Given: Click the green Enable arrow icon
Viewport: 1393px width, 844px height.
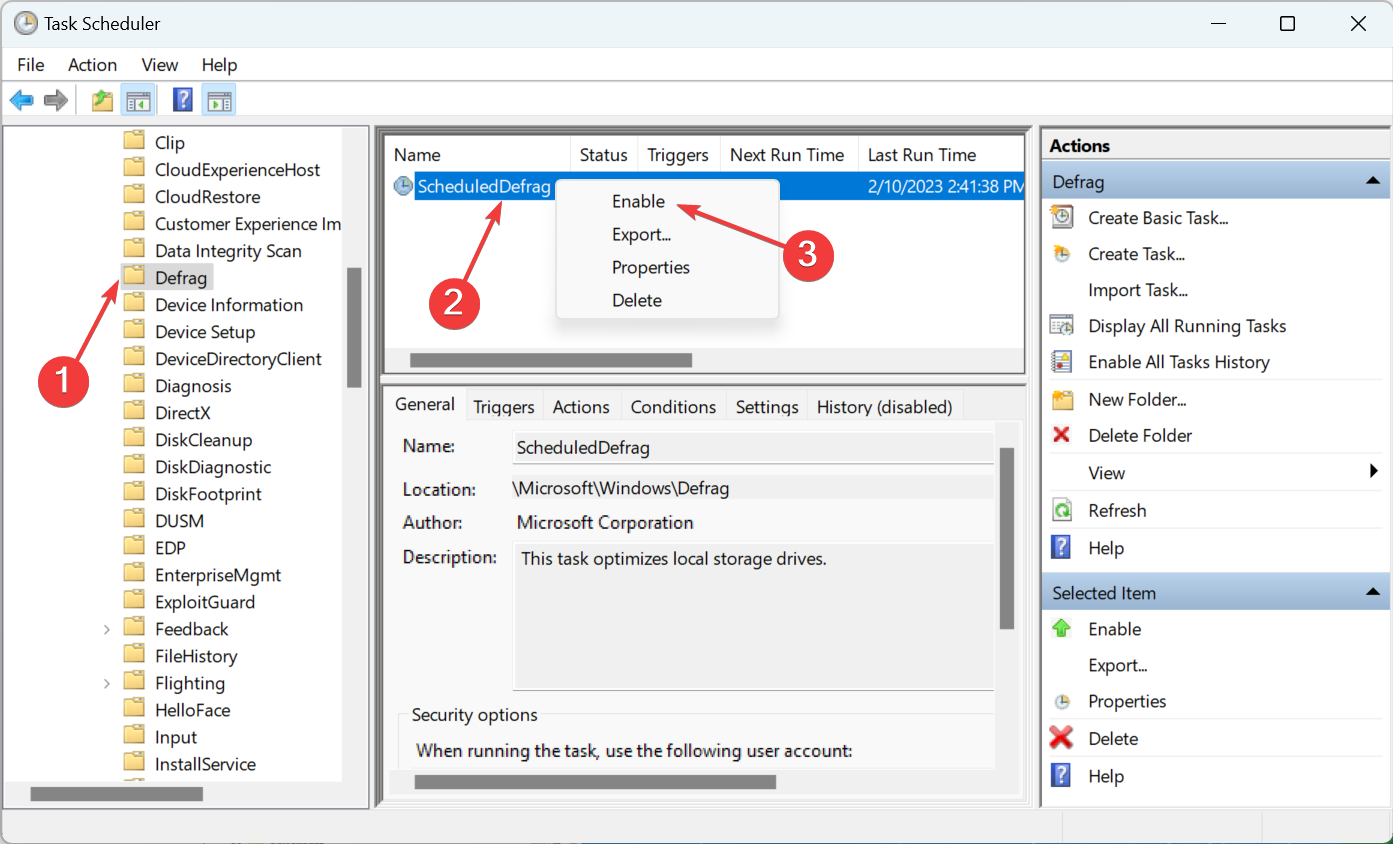Looking at the screenshot, I should (x=1062, y=628).
